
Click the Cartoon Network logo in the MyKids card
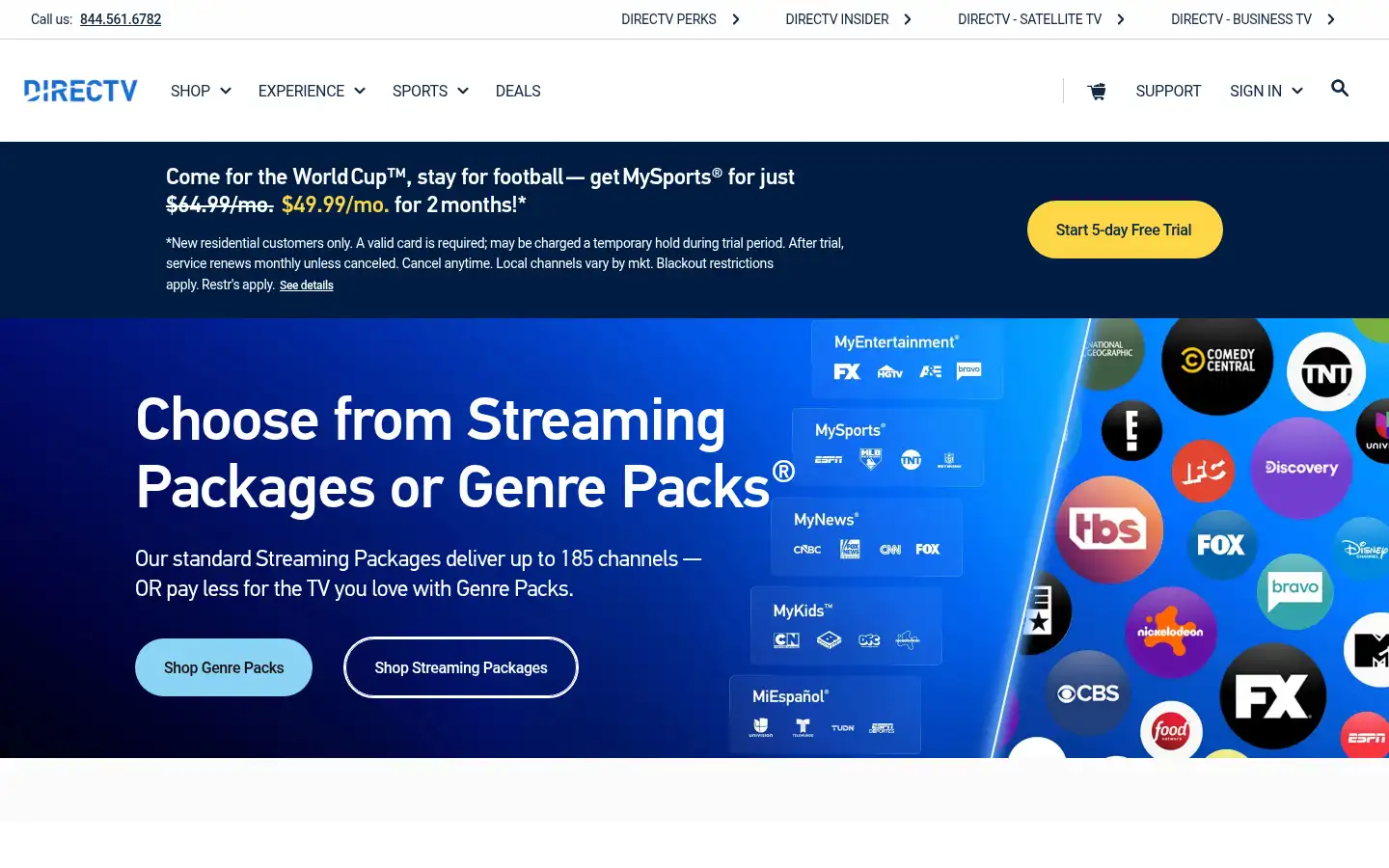pyautogui.click(x=787, y=639)
